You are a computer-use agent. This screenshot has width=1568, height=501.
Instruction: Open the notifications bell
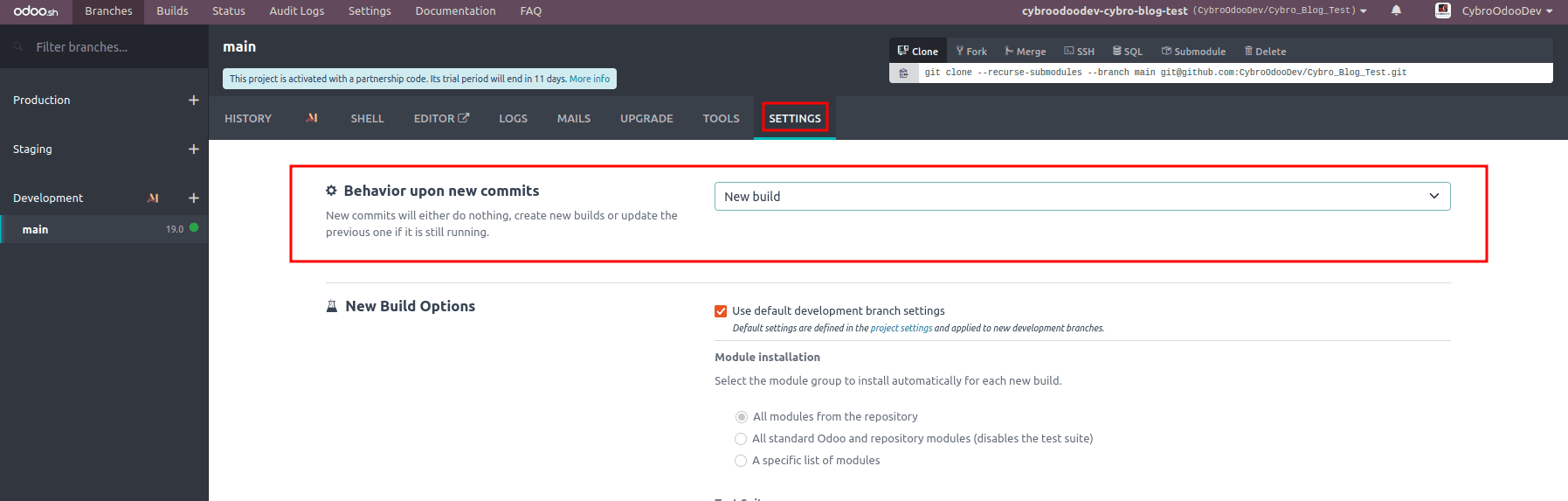(x=1396, y=10)
